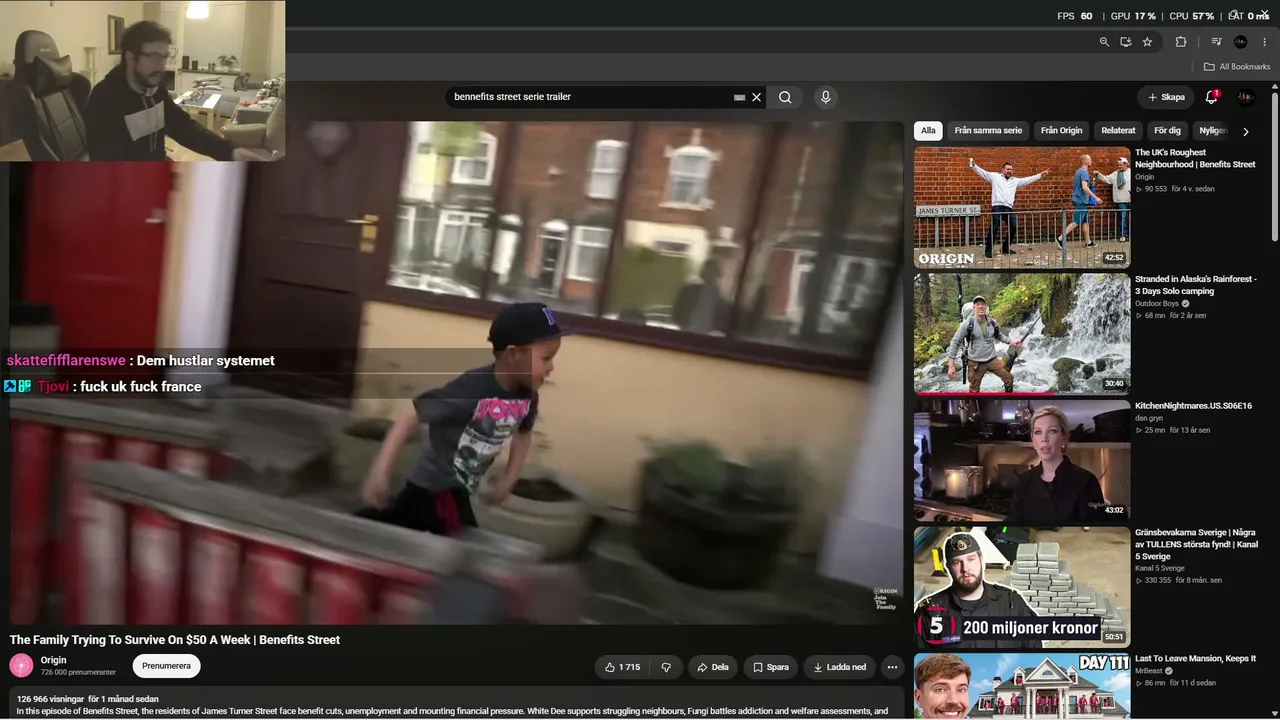
Task: Click the page vertical scrollbar
Action: 1275,167
